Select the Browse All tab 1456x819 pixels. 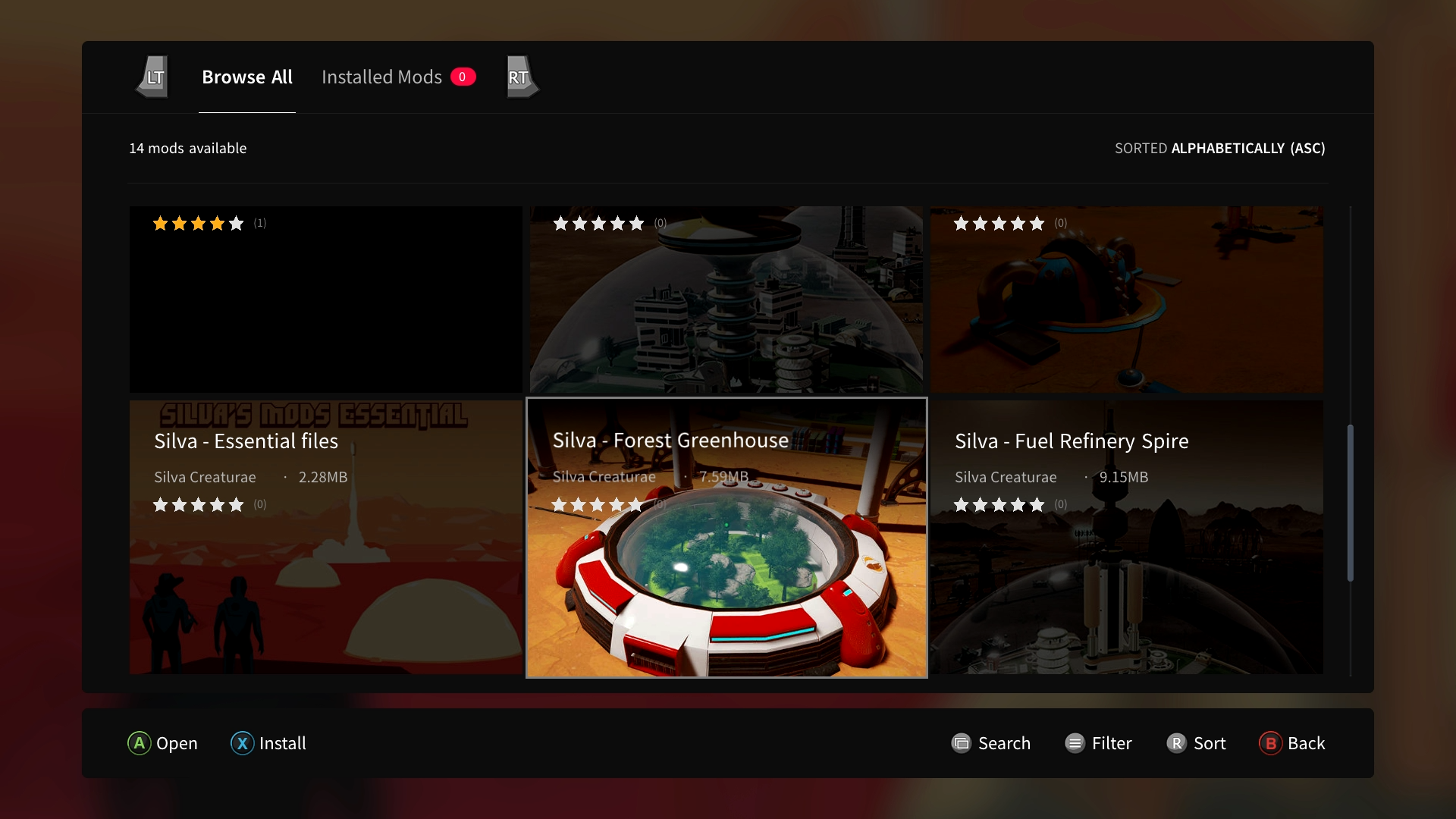coord(246,76)
